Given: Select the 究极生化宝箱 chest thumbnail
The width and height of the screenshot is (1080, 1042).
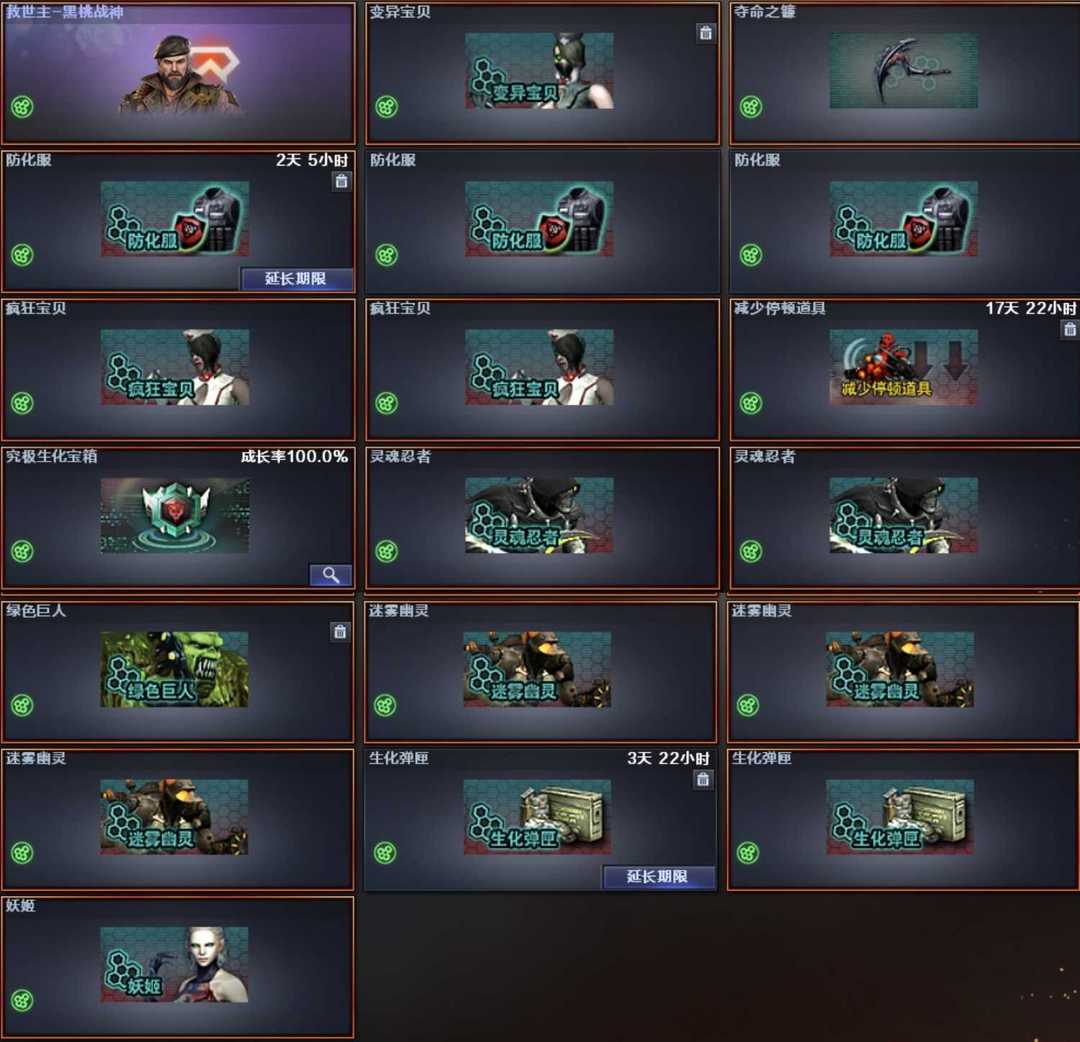Looking at the screenshot, I should tap(175, 516).
